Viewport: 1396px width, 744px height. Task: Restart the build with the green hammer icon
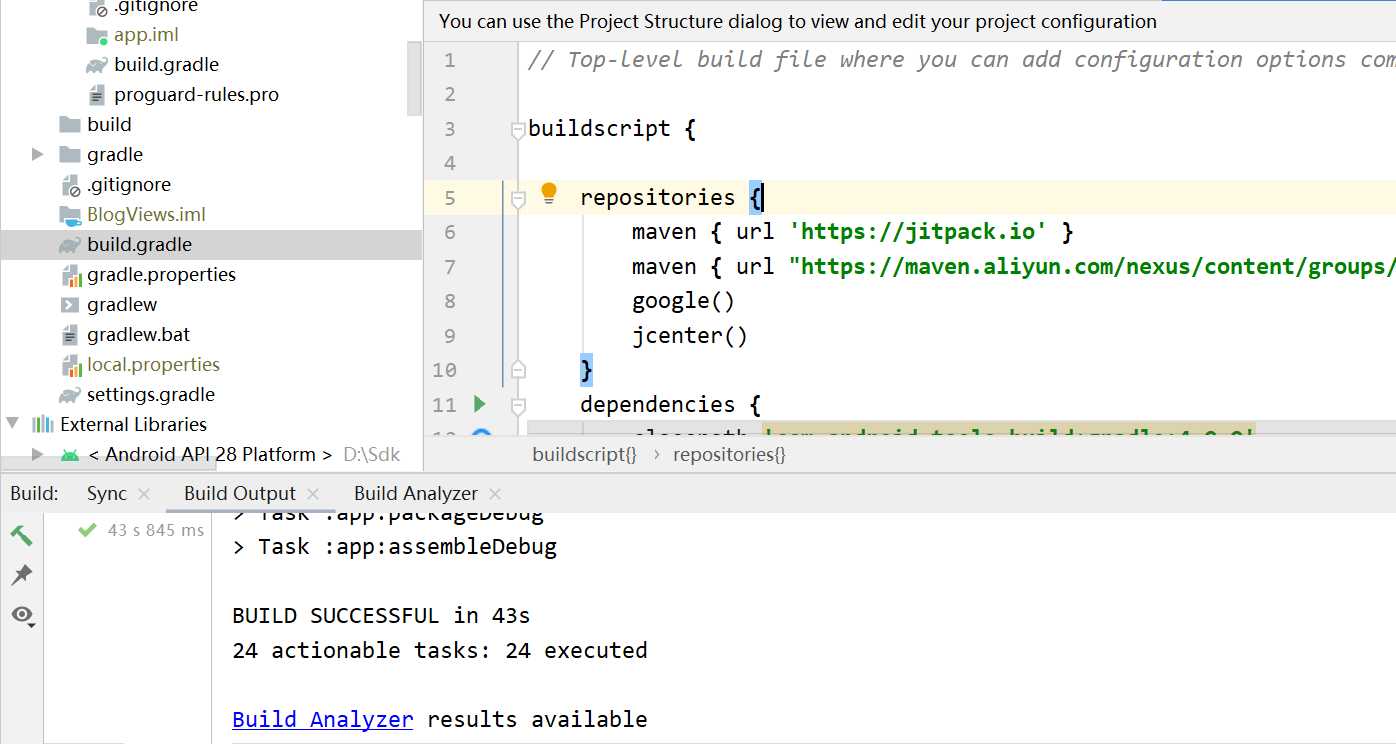pyautogui.click(x=21, y=535)
